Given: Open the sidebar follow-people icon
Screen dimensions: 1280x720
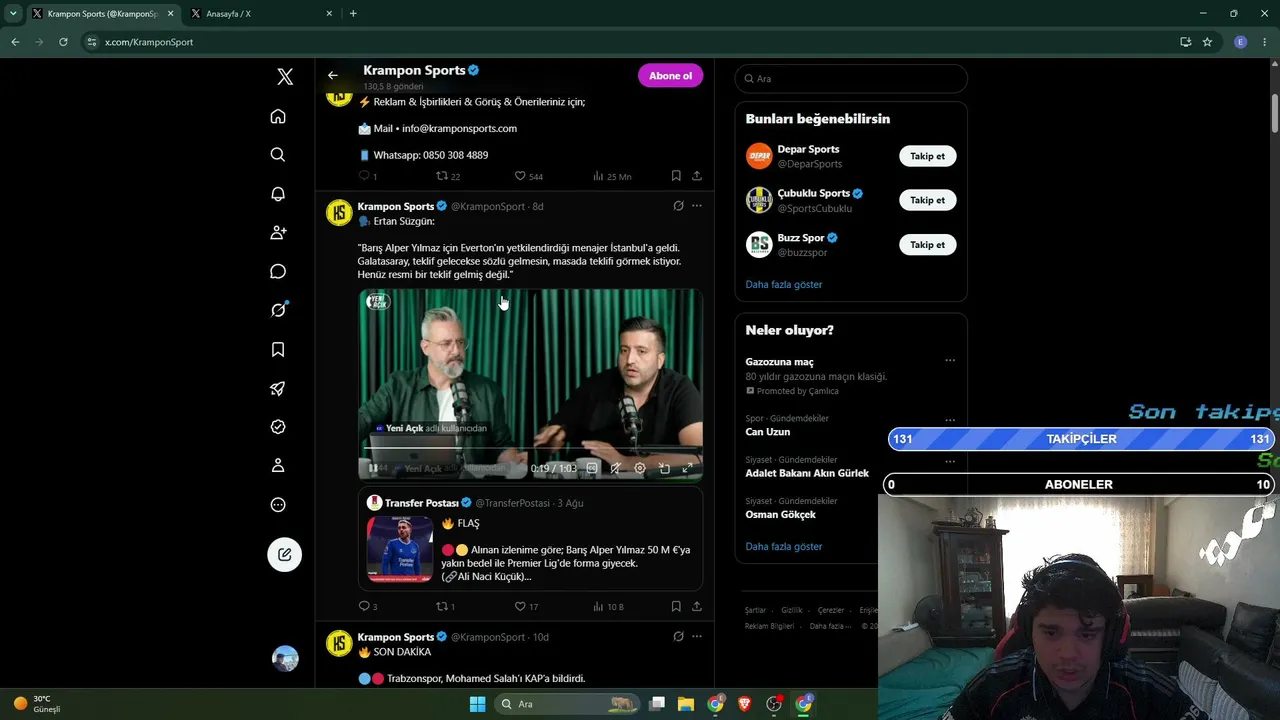Looking at the screenshot, I should 278,232.
